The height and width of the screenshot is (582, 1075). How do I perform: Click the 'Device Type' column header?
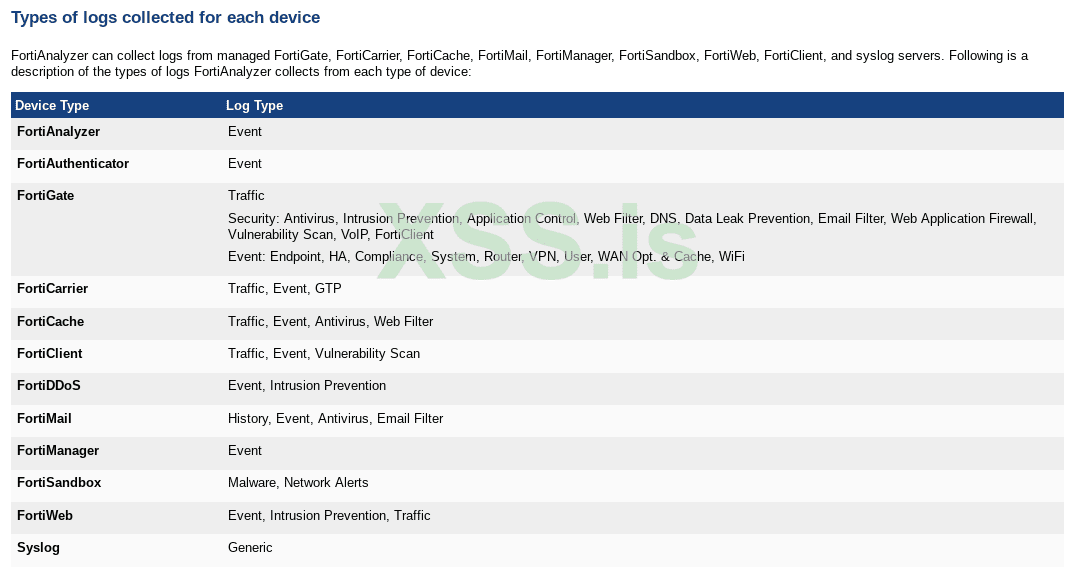[52, 106]
